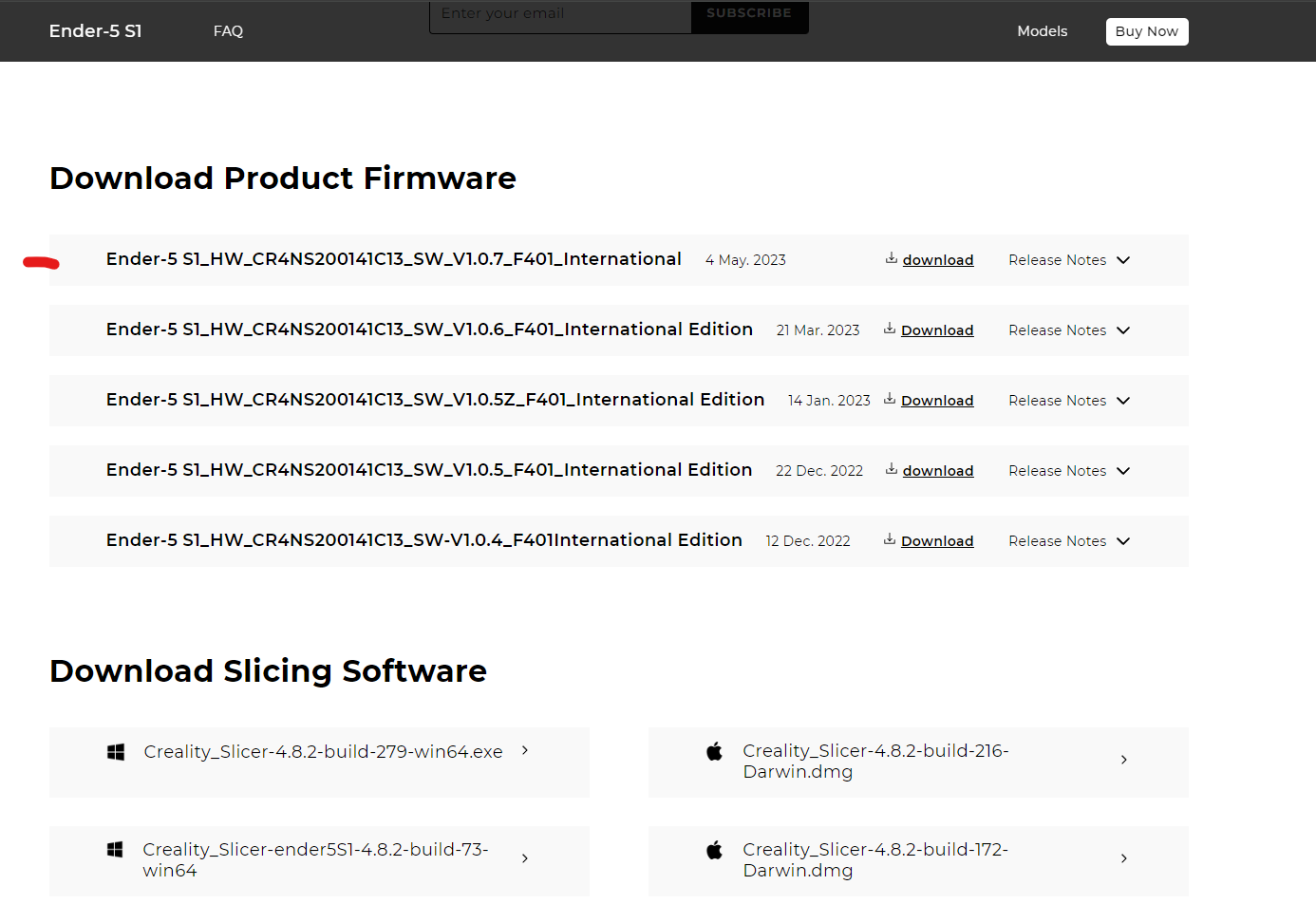Click the download link for V1.0.5 firmware
The height and width of the screenshot is (904, 1316).
coord(938,471)
